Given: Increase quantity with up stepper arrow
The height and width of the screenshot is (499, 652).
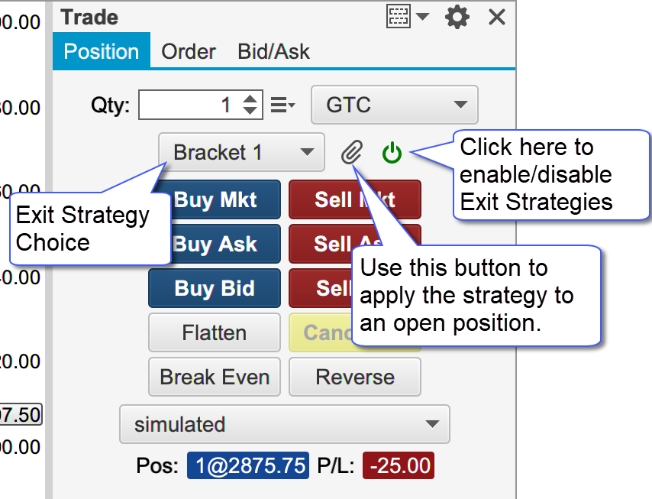Looking at the screenshot, I should coord(250,99).
